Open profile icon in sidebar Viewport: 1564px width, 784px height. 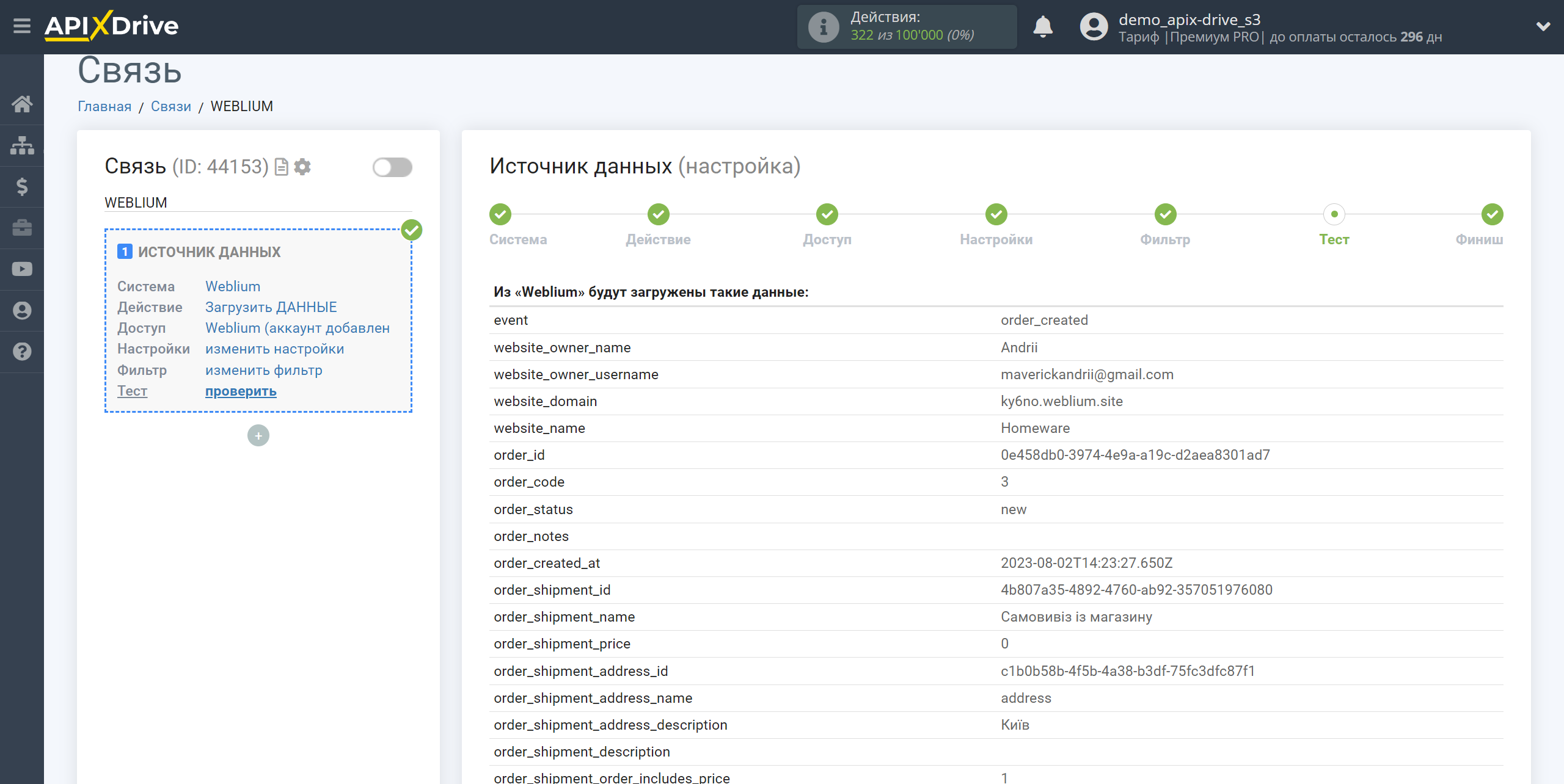(x=22, y=311)
